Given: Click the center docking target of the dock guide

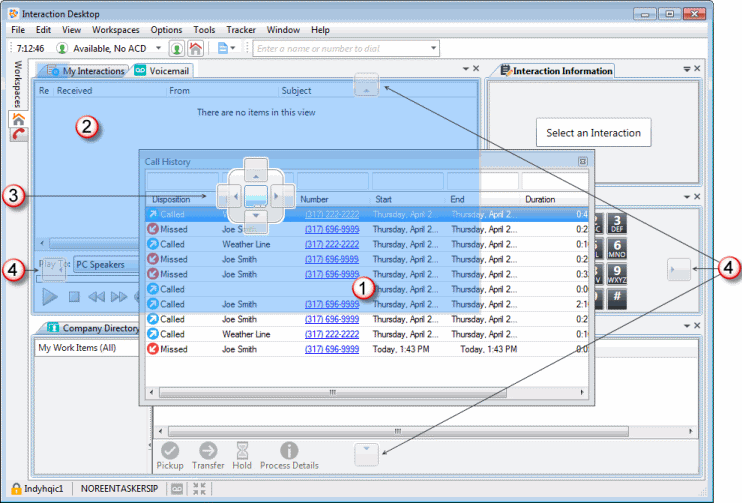Looking at the screenshot, I should [x=256, y=193].
